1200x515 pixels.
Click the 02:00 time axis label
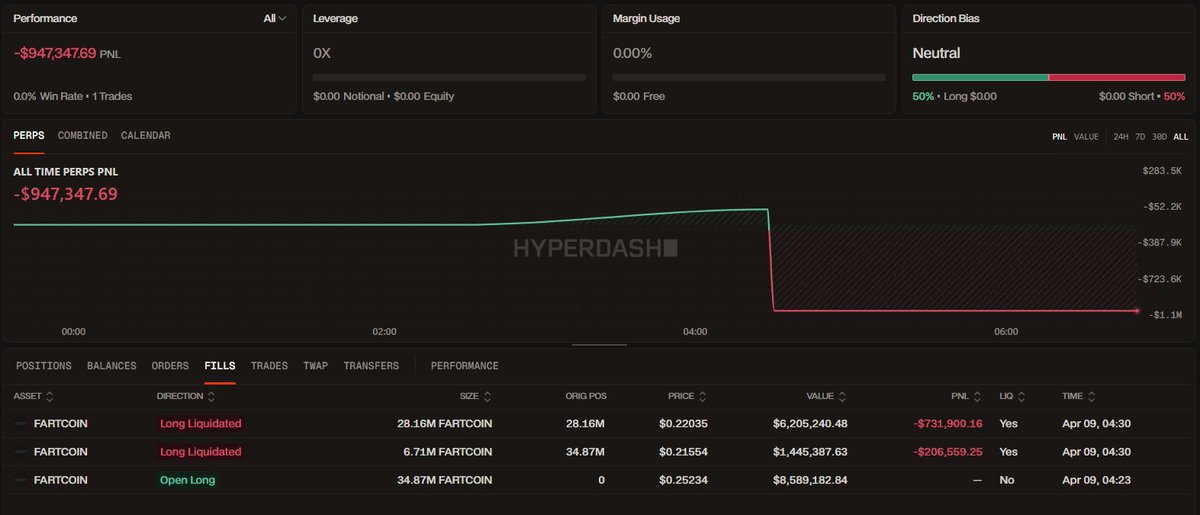click(384, 331)
